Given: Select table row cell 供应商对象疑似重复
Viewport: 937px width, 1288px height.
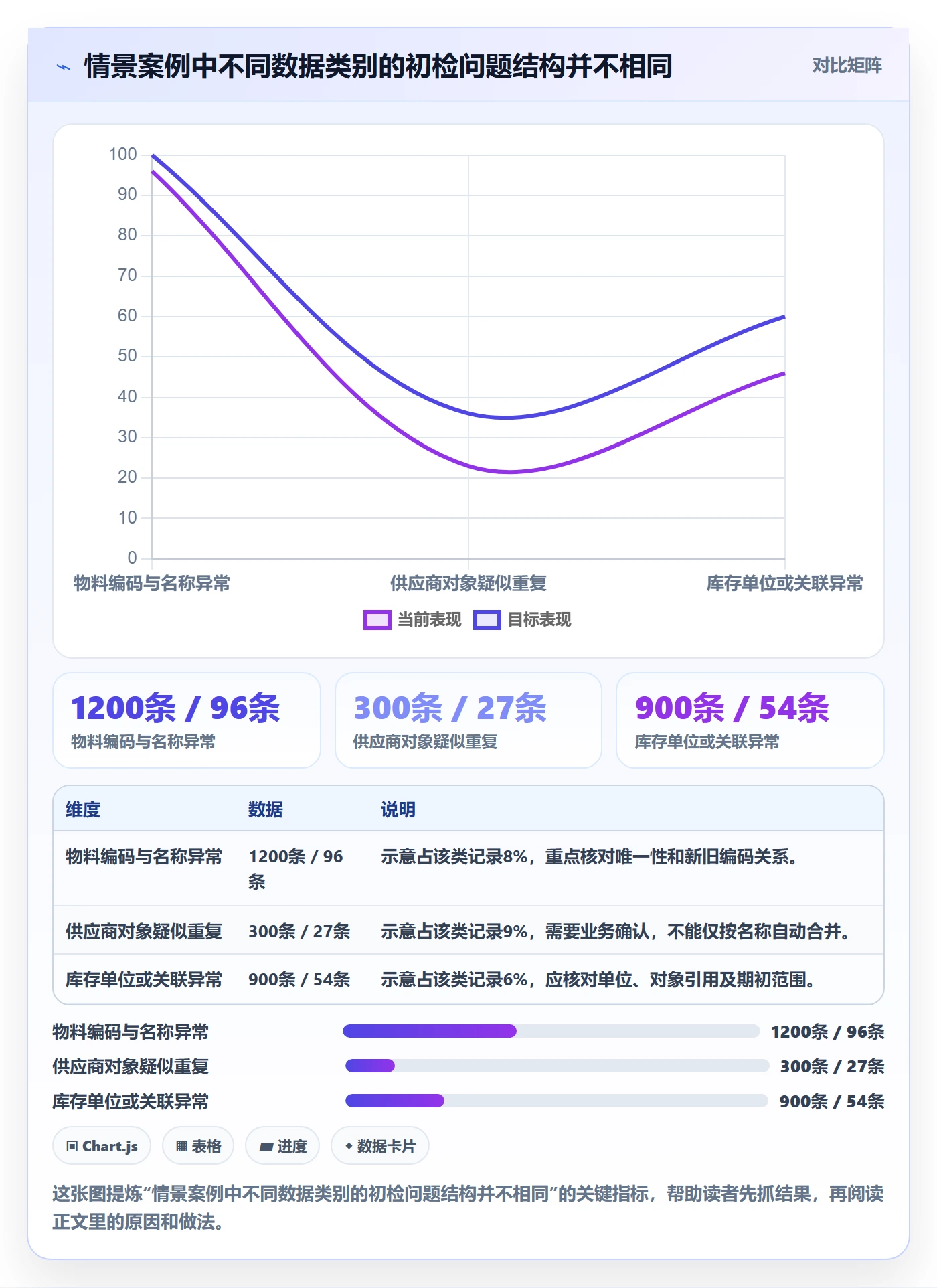Looking at the screenshot, I should 144,931.
